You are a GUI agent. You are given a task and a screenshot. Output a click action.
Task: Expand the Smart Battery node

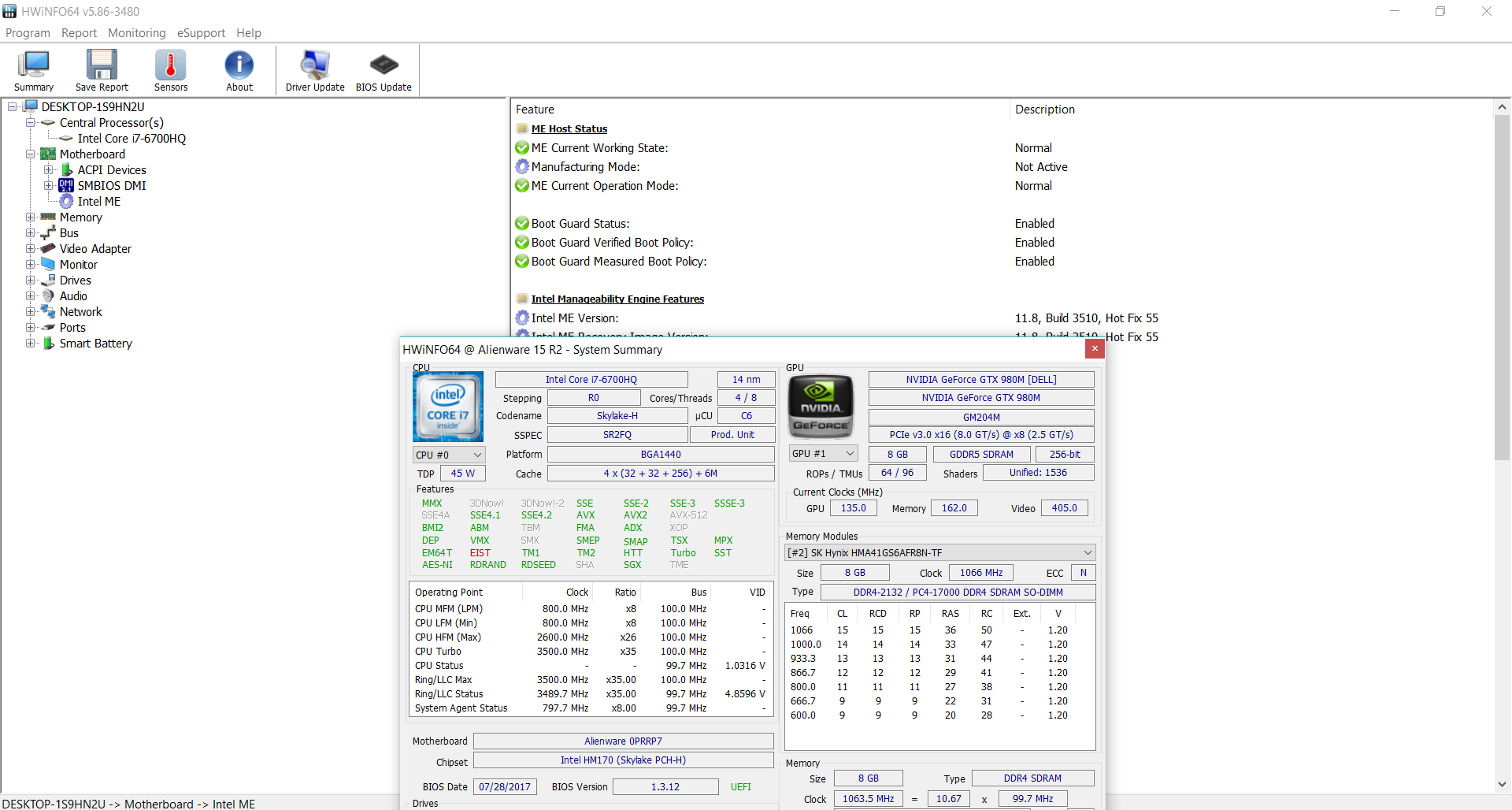point(30,343)
